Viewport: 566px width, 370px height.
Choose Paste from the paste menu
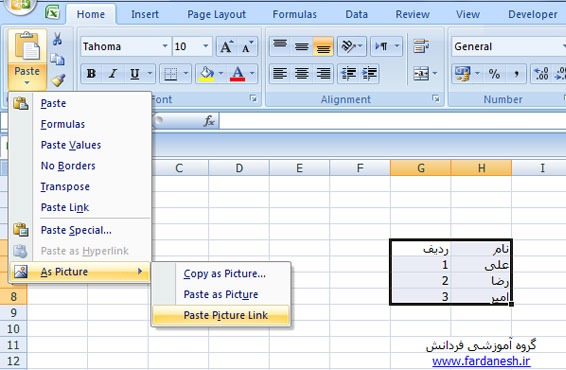pyautogui.click(x=80, y=103)
